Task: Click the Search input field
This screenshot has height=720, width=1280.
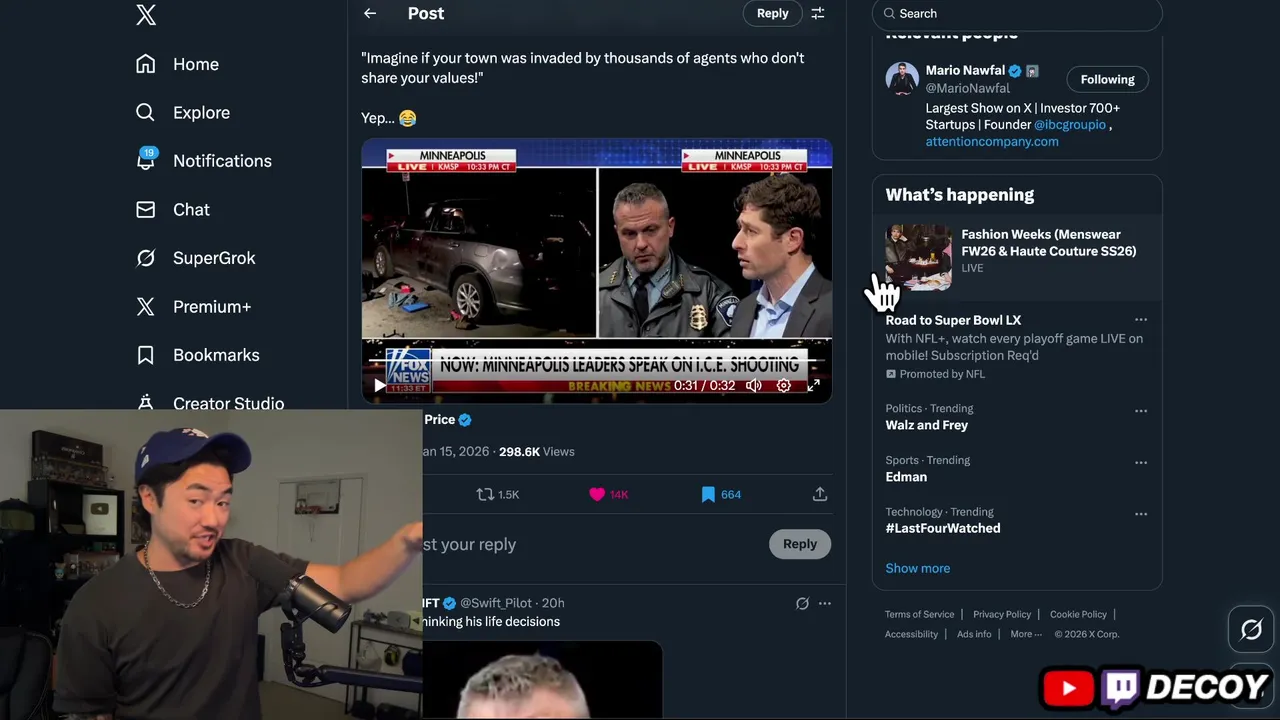Action: pyautogui.click(x=1017, y=14)
